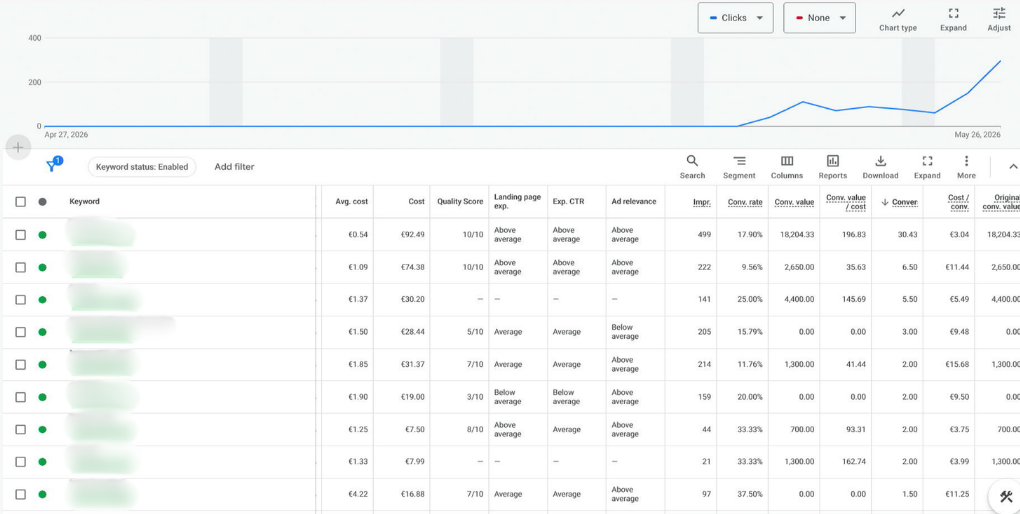
Task: Click the blue filter funnel icon
Action: 52,166
